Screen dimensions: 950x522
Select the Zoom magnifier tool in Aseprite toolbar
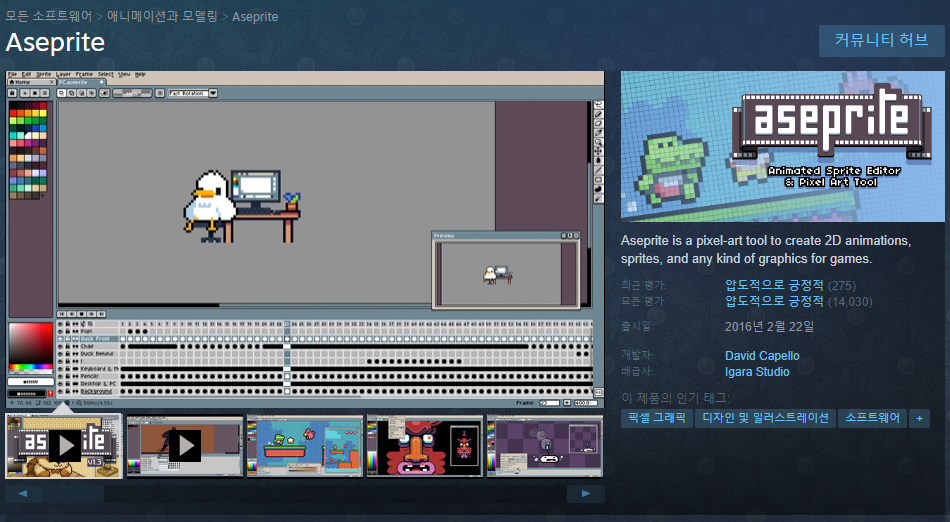[599, 142]
